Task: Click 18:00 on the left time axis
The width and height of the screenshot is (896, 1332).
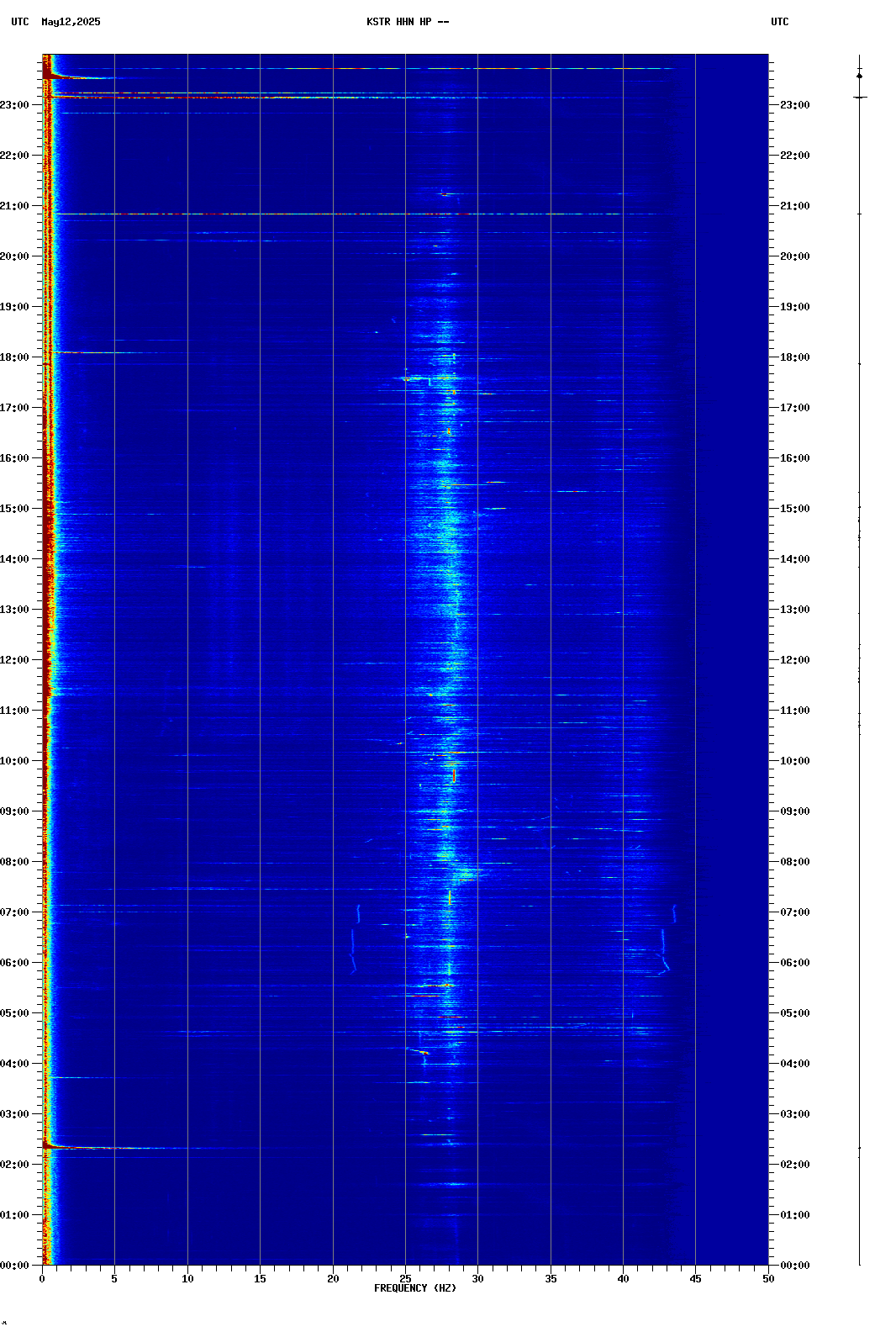Action: [15, 357]
